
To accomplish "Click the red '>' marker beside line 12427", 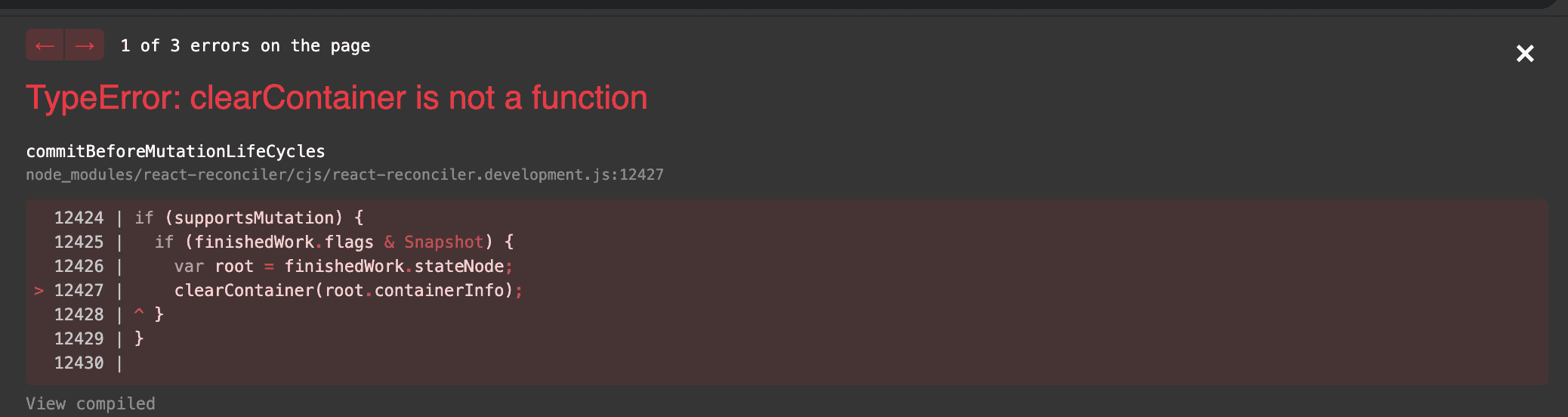I will pyautogui.click(x=39, y=291).
